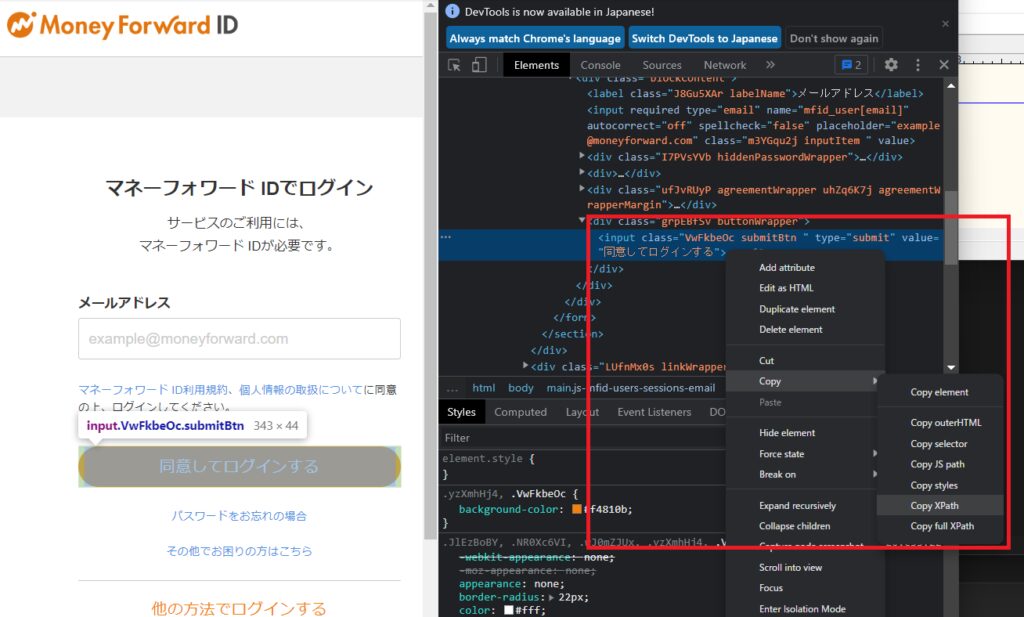Choose Copy XPath in submenu
1024x617 pixels.
pos(940,505)
